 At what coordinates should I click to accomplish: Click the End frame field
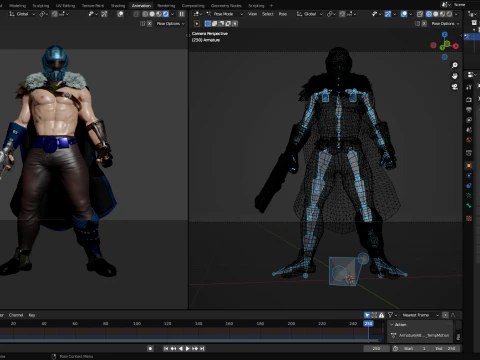tap(445, 348)
